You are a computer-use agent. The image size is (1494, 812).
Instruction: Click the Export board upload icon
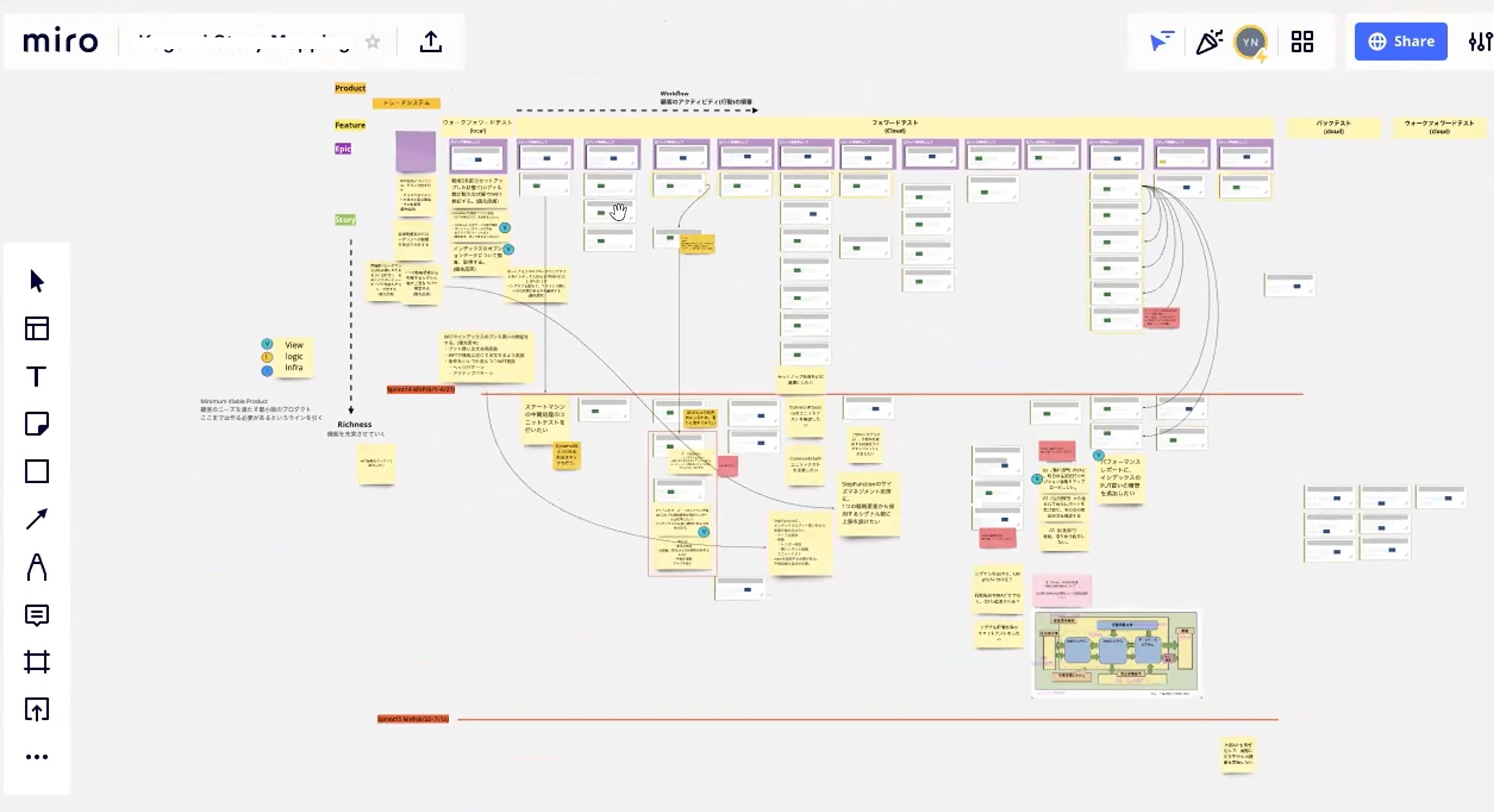[430, 42]
